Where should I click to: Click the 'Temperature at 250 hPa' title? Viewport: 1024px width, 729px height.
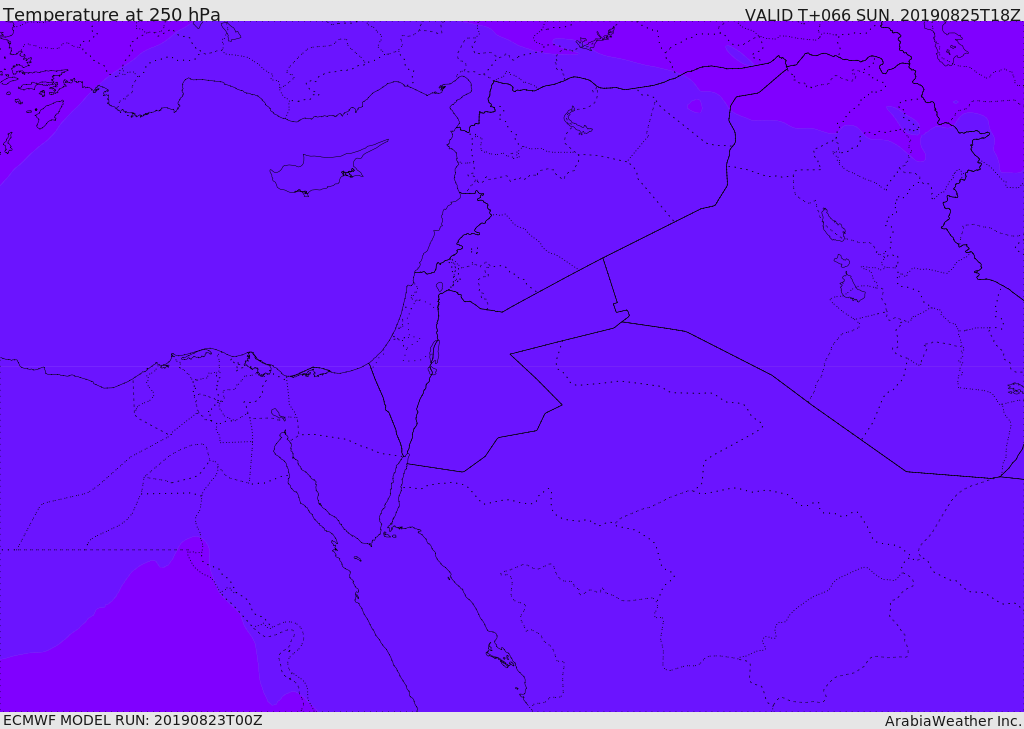[x=112, y=14]
